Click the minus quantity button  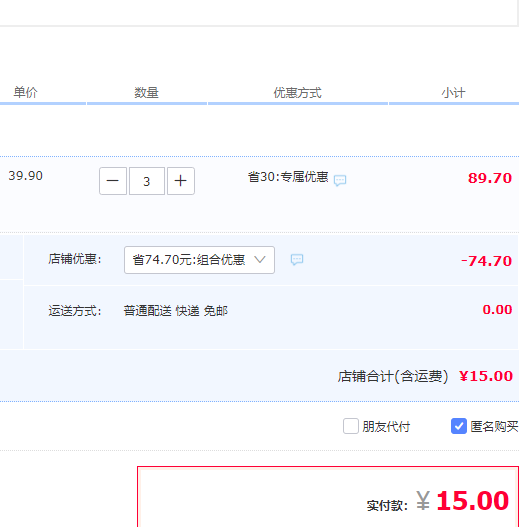pyautogui.click(x=113, y=181)
